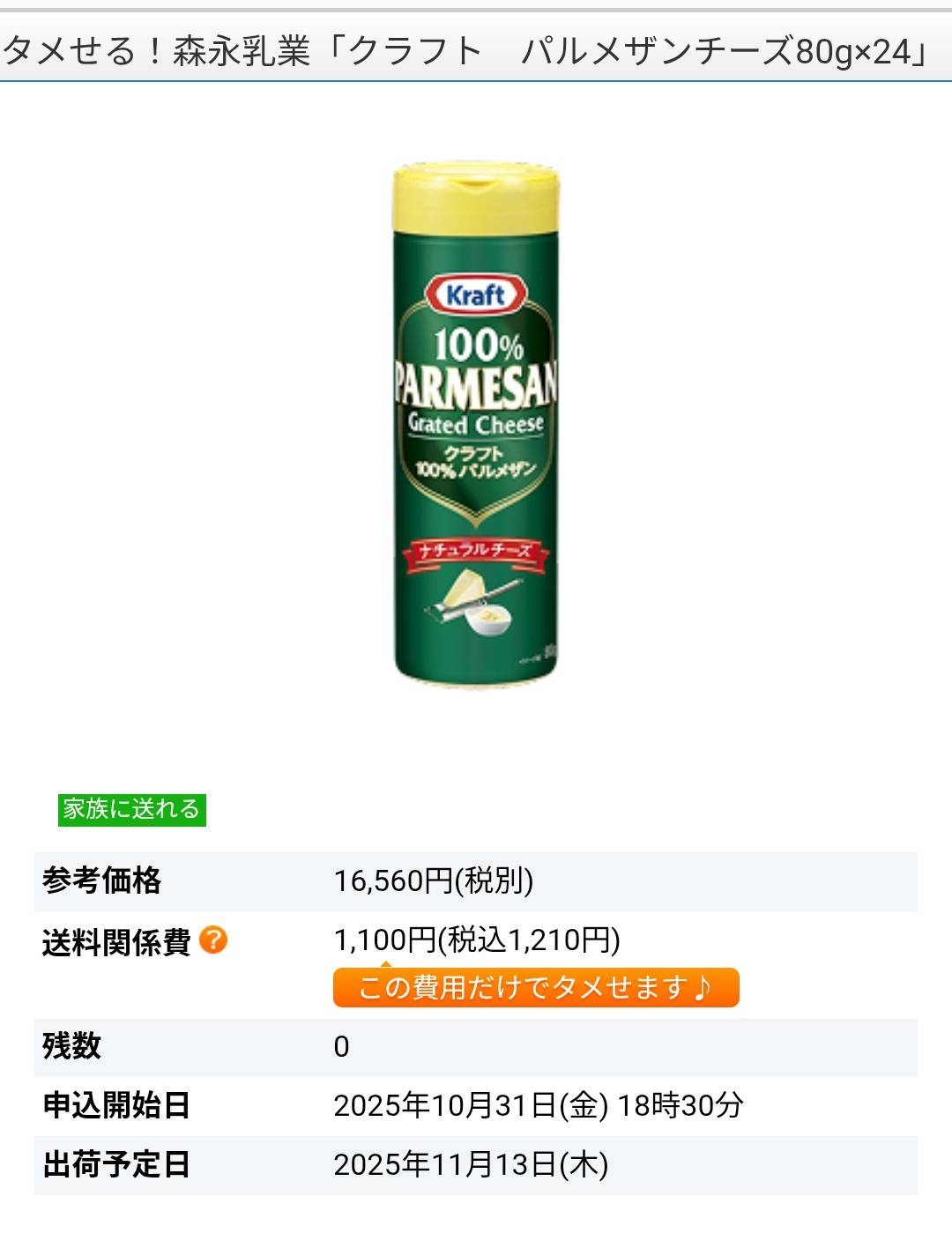
Task: Click the 申込開始日 label
Action: coord(116,1105)
